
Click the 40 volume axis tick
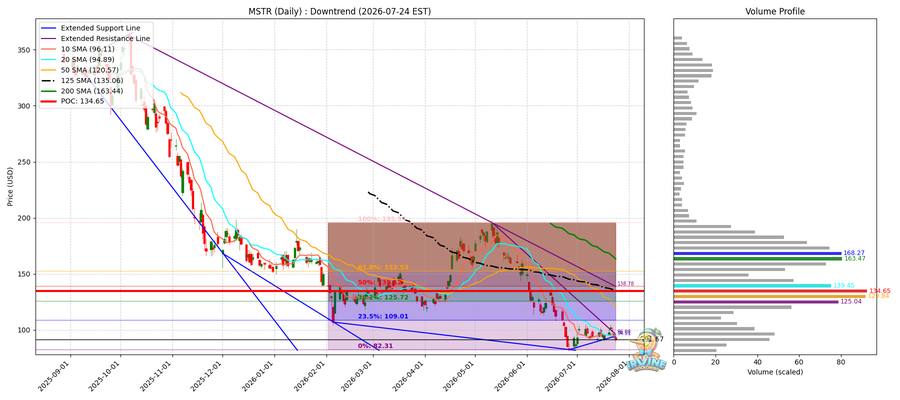(758, 363)
